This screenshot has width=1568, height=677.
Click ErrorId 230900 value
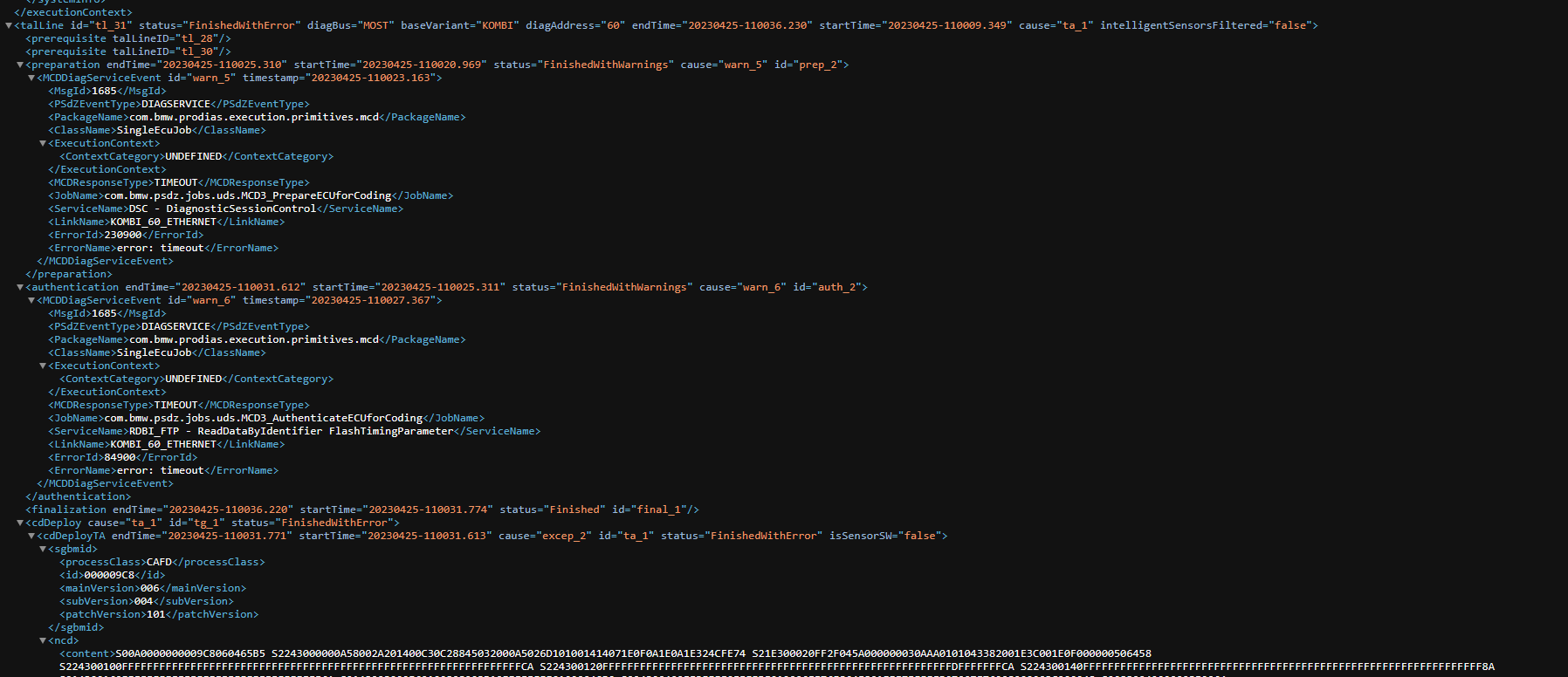point(123,235)
